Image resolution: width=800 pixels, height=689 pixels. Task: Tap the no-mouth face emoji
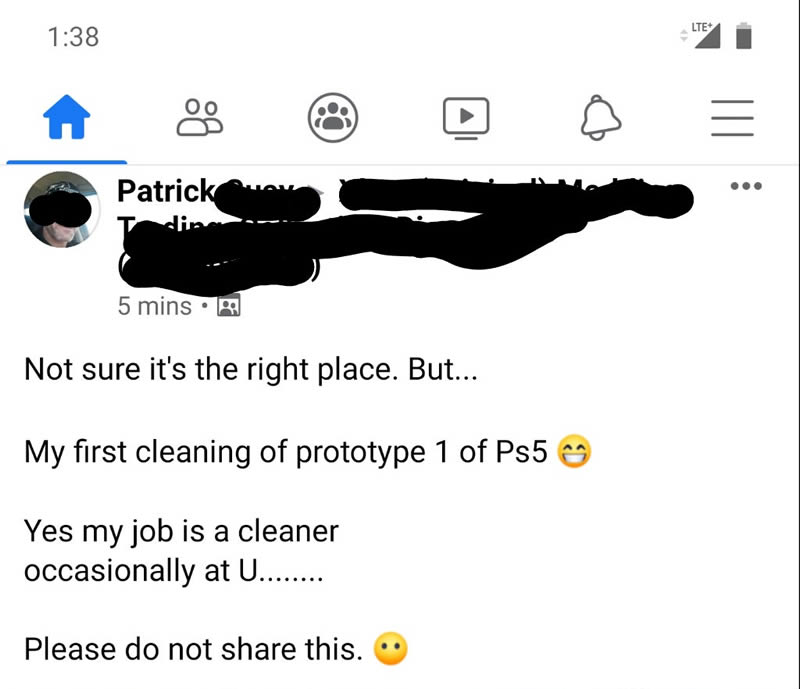[x=391, y=651]
